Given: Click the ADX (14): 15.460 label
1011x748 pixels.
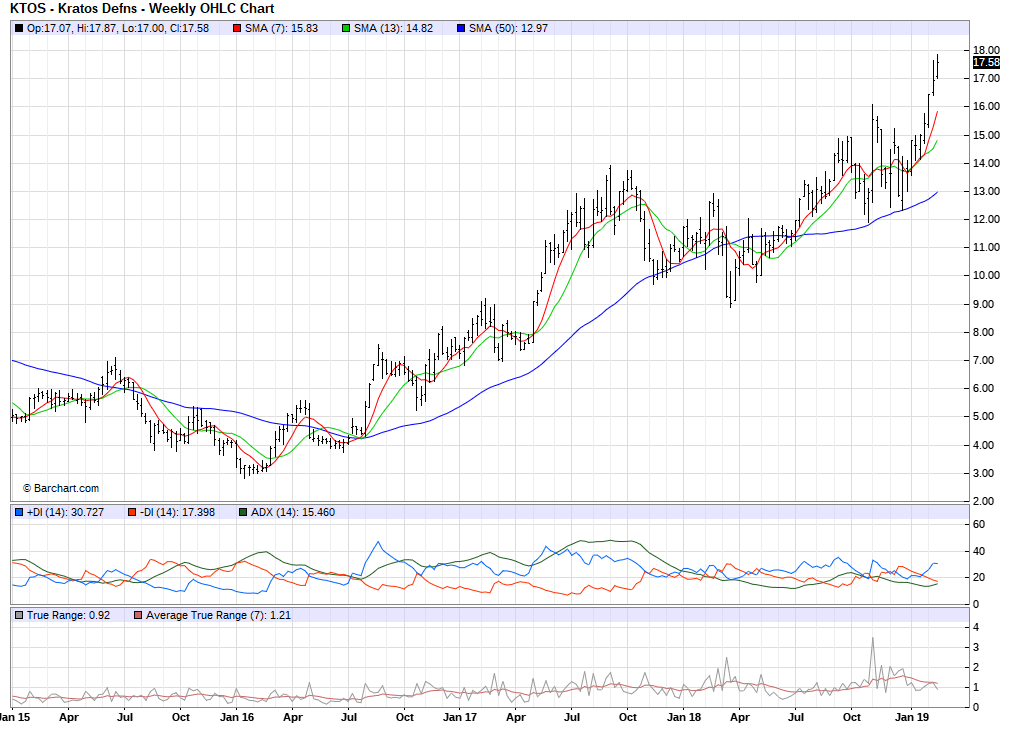Looking at the screenshot, I should click(293, 512).
